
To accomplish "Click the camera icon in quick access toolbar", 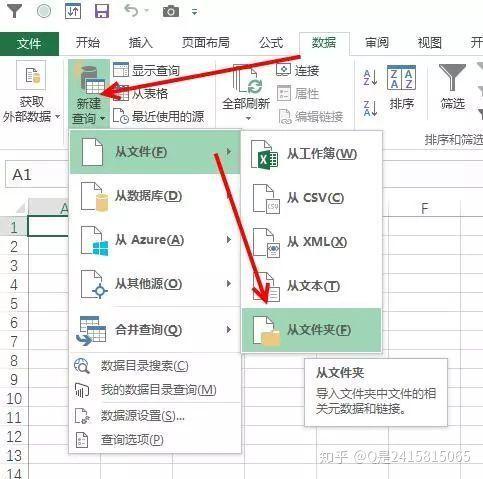I will coord(171,12).
